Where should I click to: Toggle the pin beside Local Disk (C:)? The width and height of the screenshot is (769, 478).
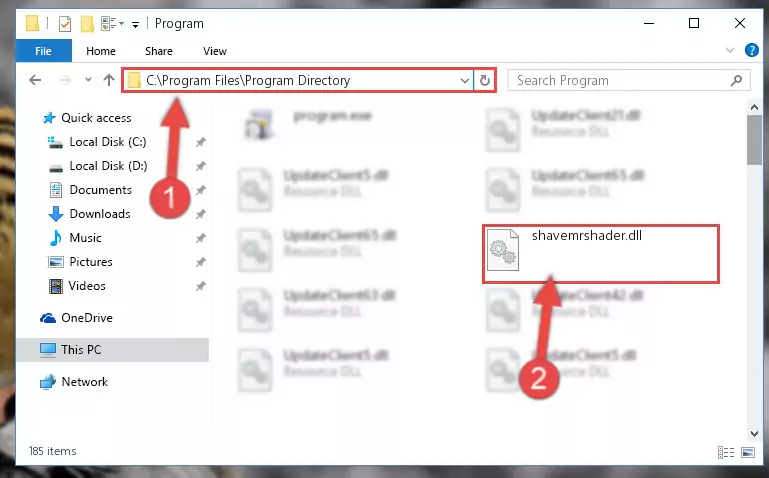[200, 142]
